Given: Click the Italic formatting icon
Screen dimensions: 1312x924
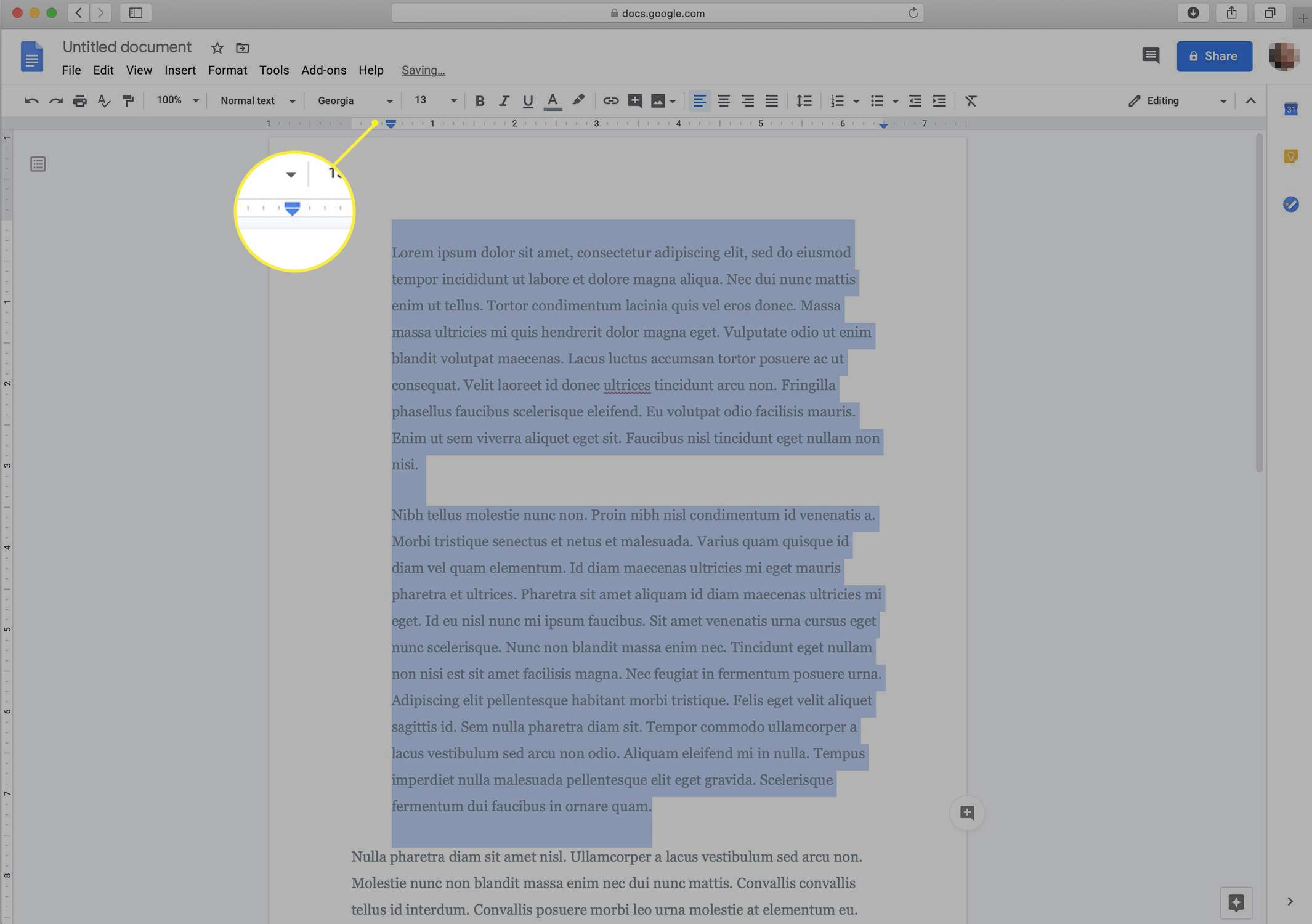Looking at the screenshot, I should click(x=503, y=100).
